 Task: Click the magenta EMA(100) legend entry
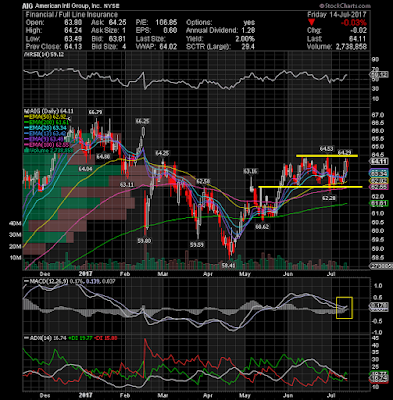47,145
